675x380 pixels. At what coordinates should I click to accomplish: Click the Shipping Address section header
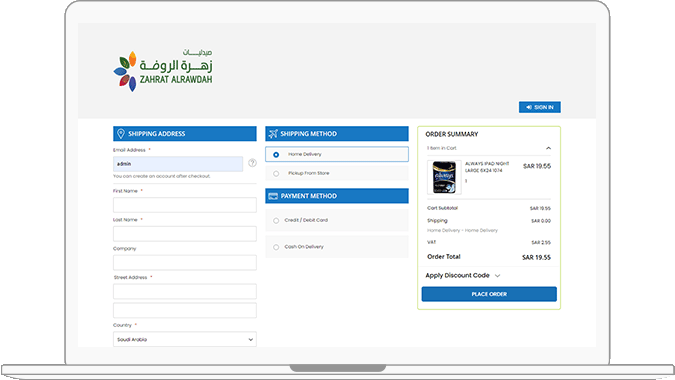coord(185,133)
